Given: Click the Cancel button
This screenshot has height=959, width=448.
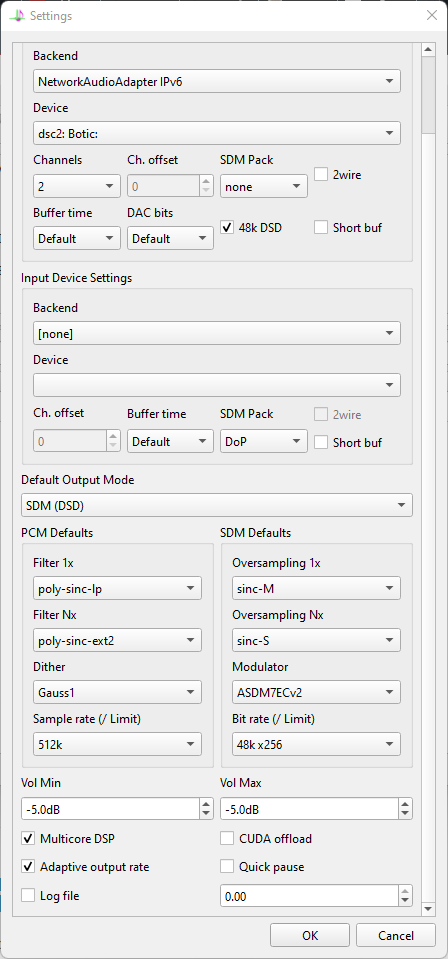Looking at the screenshot, I should pos(396,935).
